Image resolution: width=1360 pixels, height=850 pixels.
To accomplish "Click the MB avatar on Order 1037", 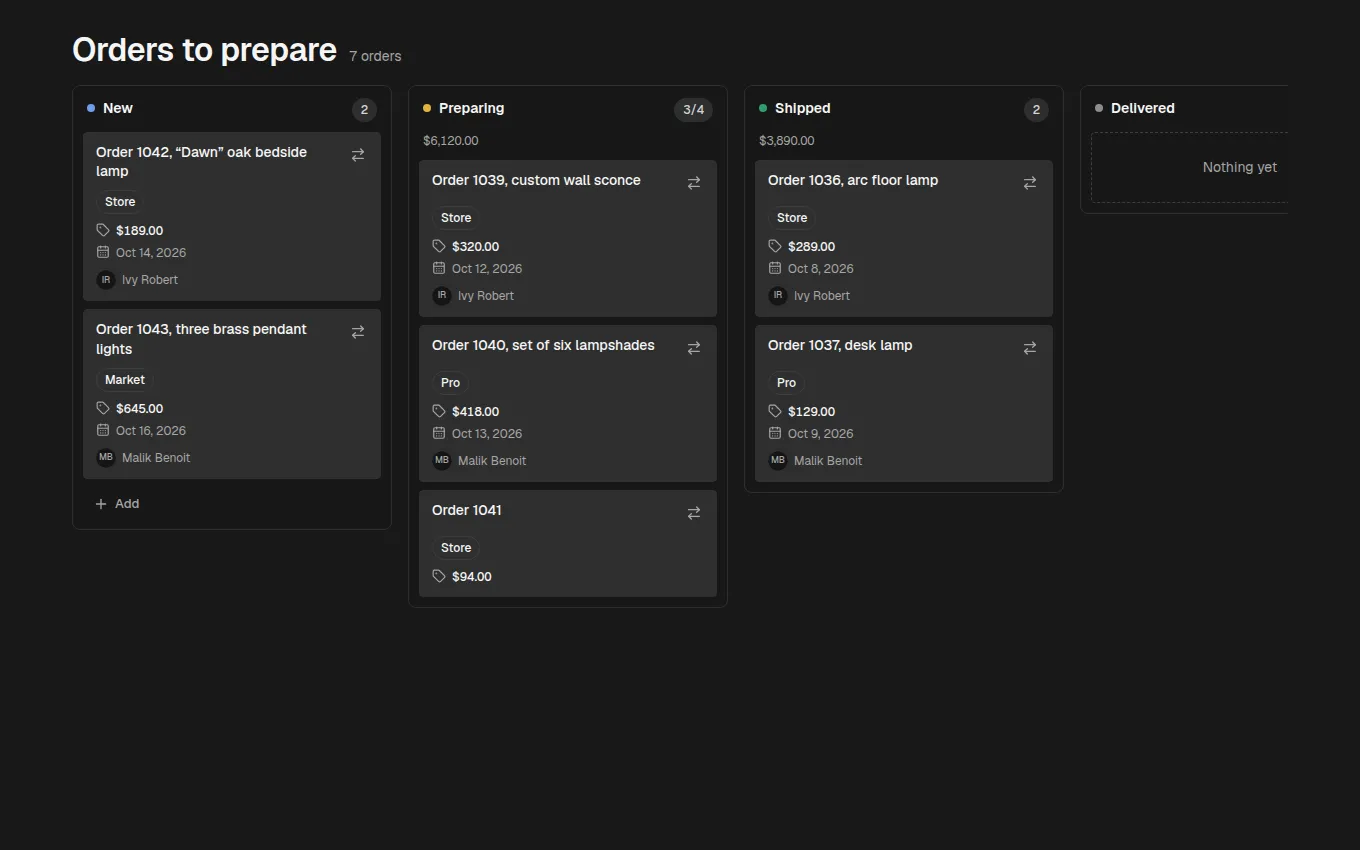I will [778, 460].
